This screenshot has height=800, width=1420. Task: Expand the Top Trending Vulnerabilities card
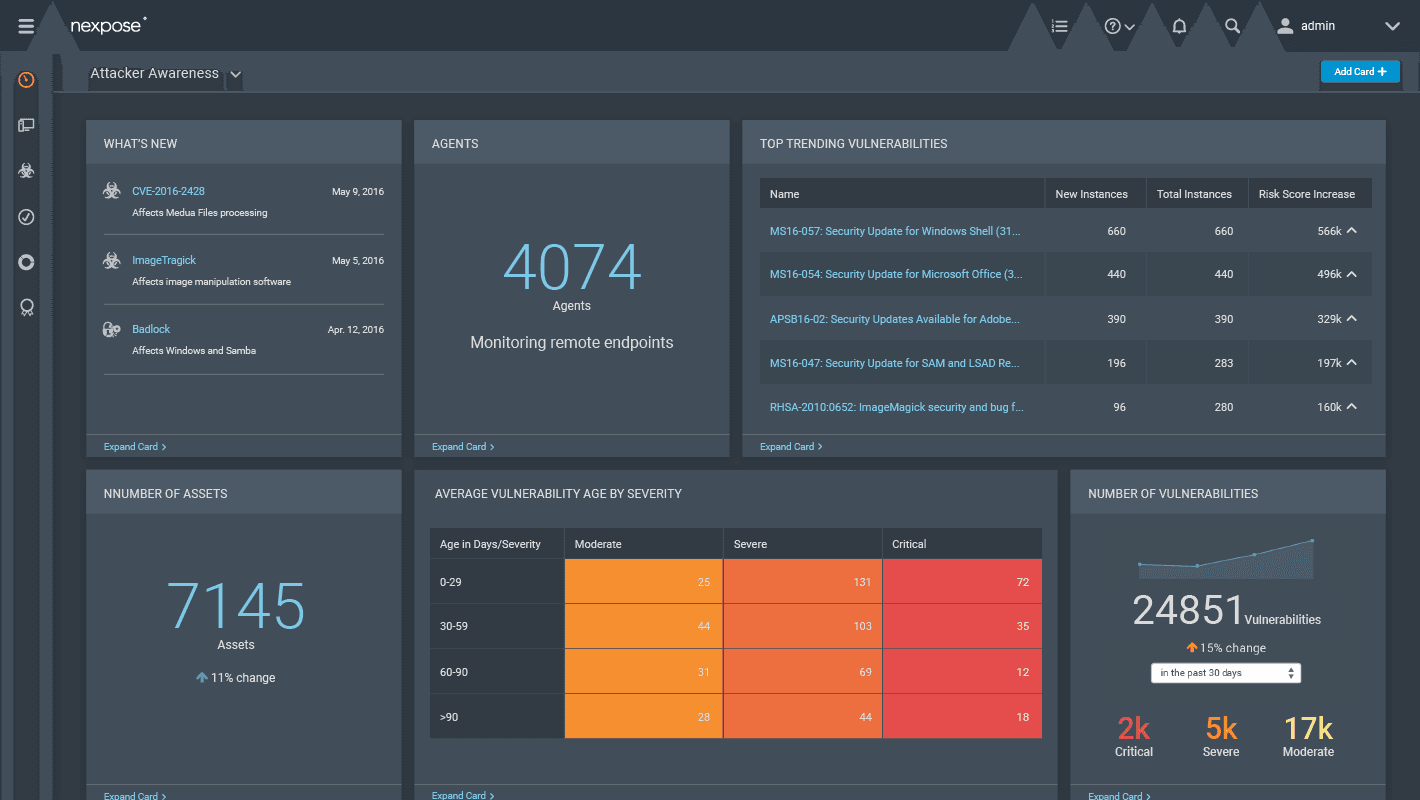790,446
